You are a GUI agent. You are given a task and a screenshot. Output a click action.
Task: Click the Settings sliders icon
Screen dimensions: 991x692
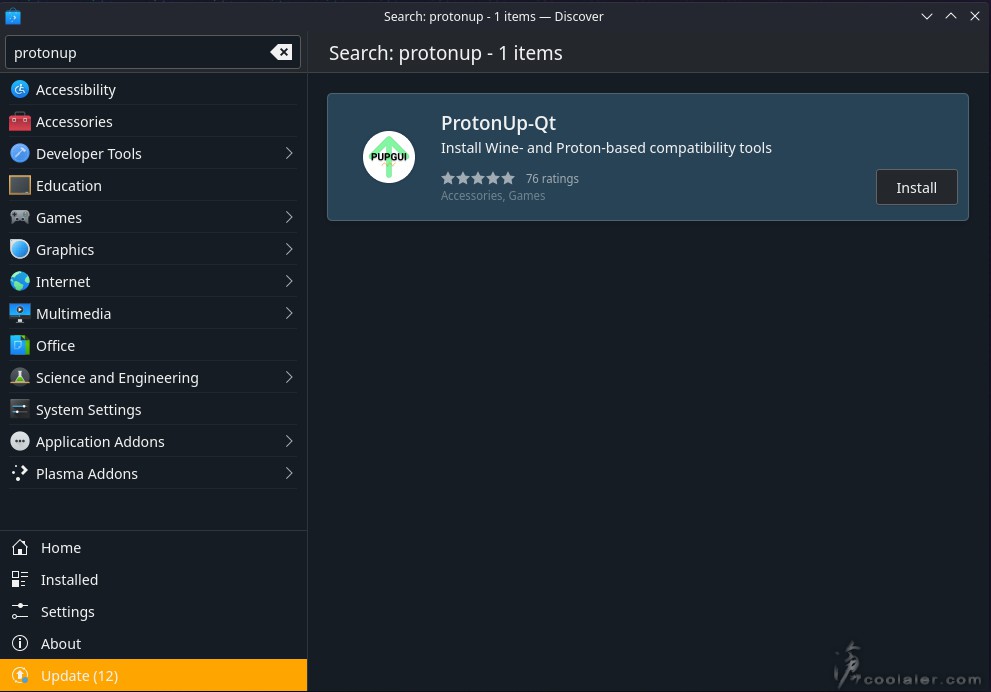click(x=20, y=611)
